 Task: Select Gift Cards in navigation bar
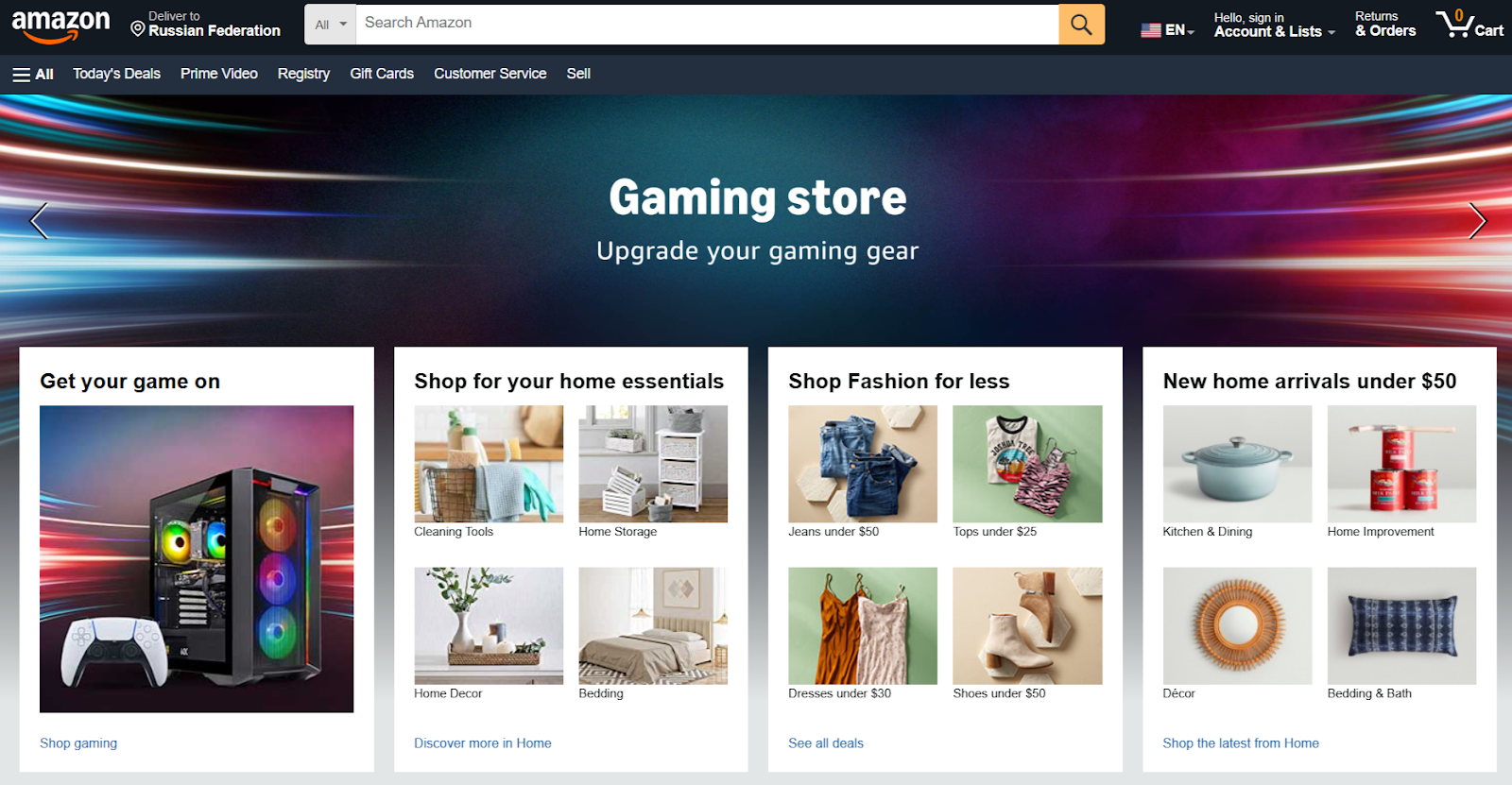pos(382,74)
